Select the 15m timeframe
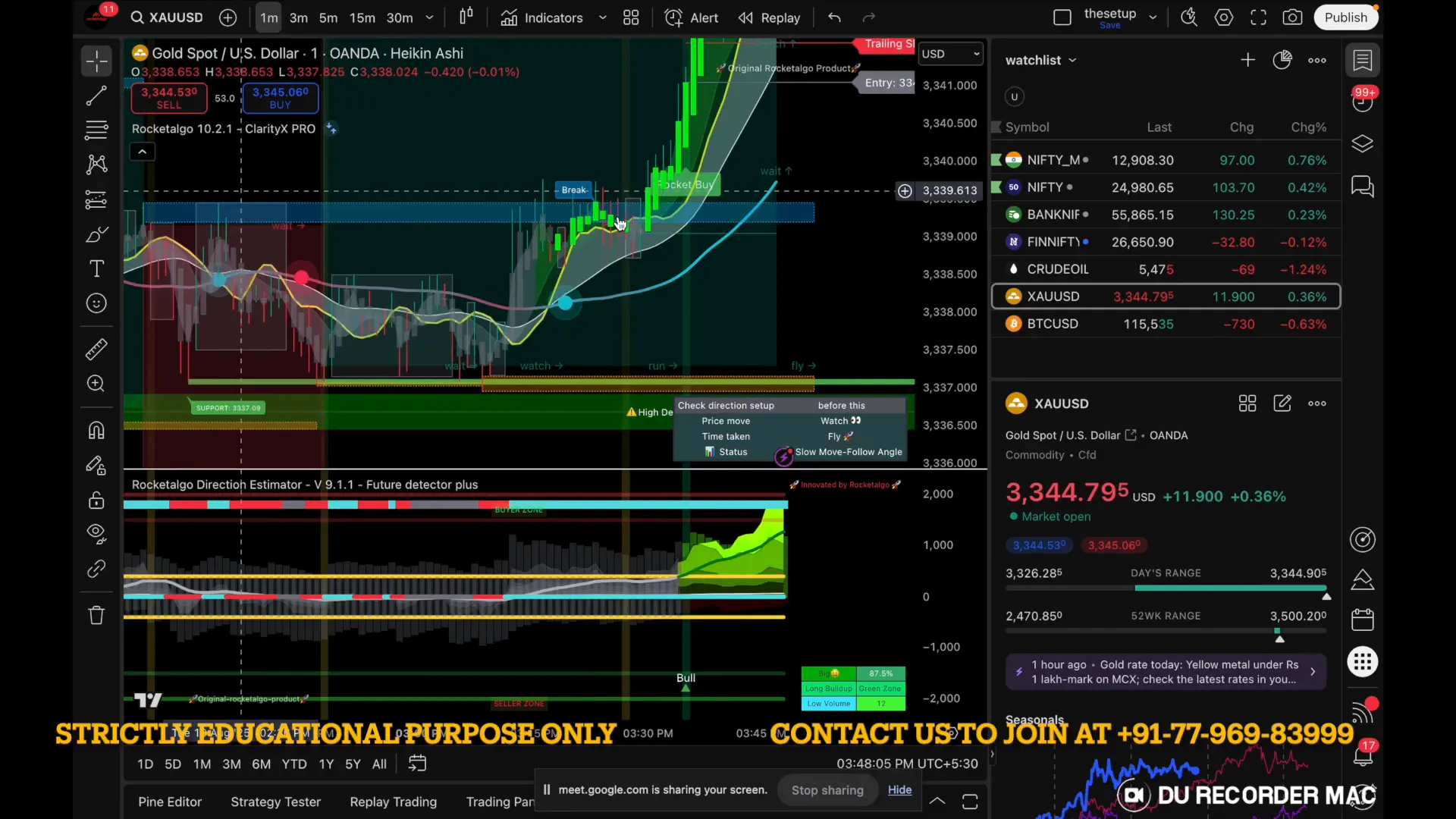Image resolution: width=1456 pixels, height=819 pixels. coord(362,17)
